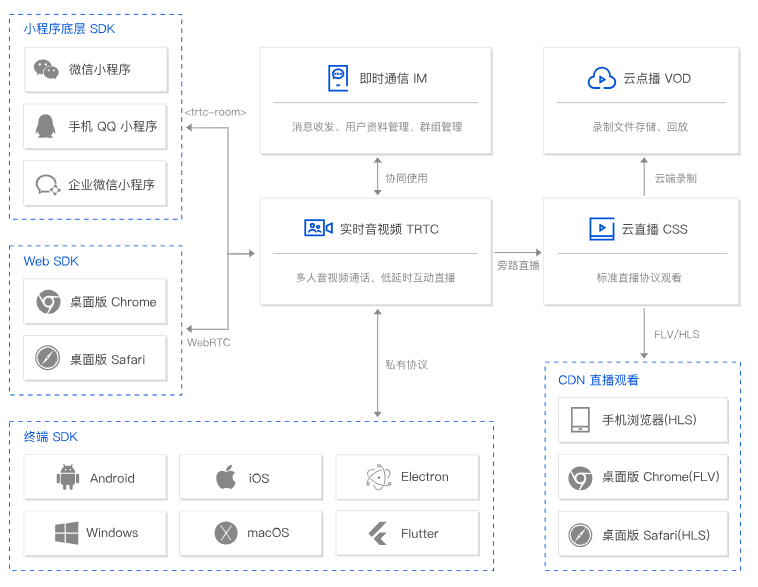Click the mobile phone browser icon
The image size is (758, 587).
tap(580, 420)
